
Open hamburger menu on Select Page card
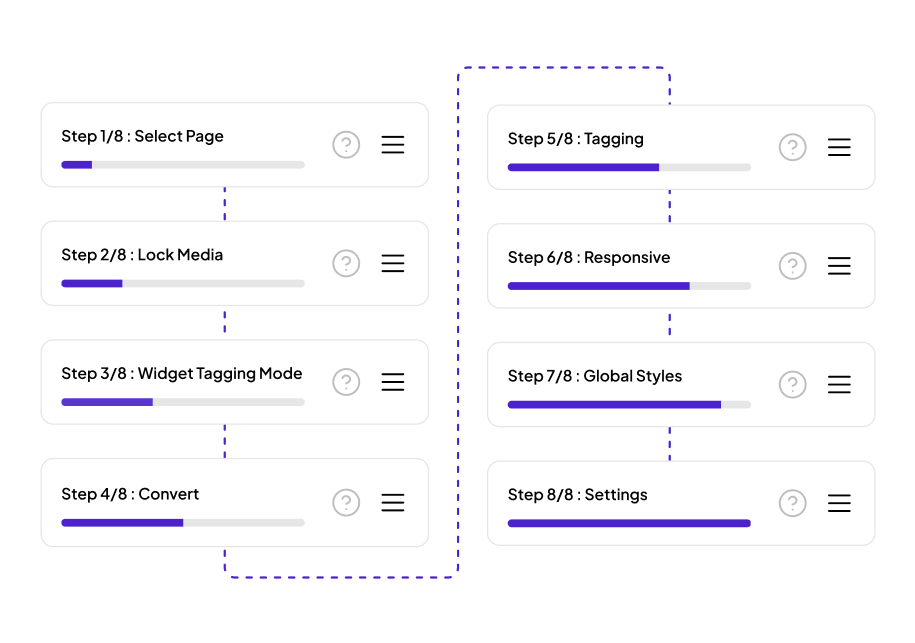point(393,145)
